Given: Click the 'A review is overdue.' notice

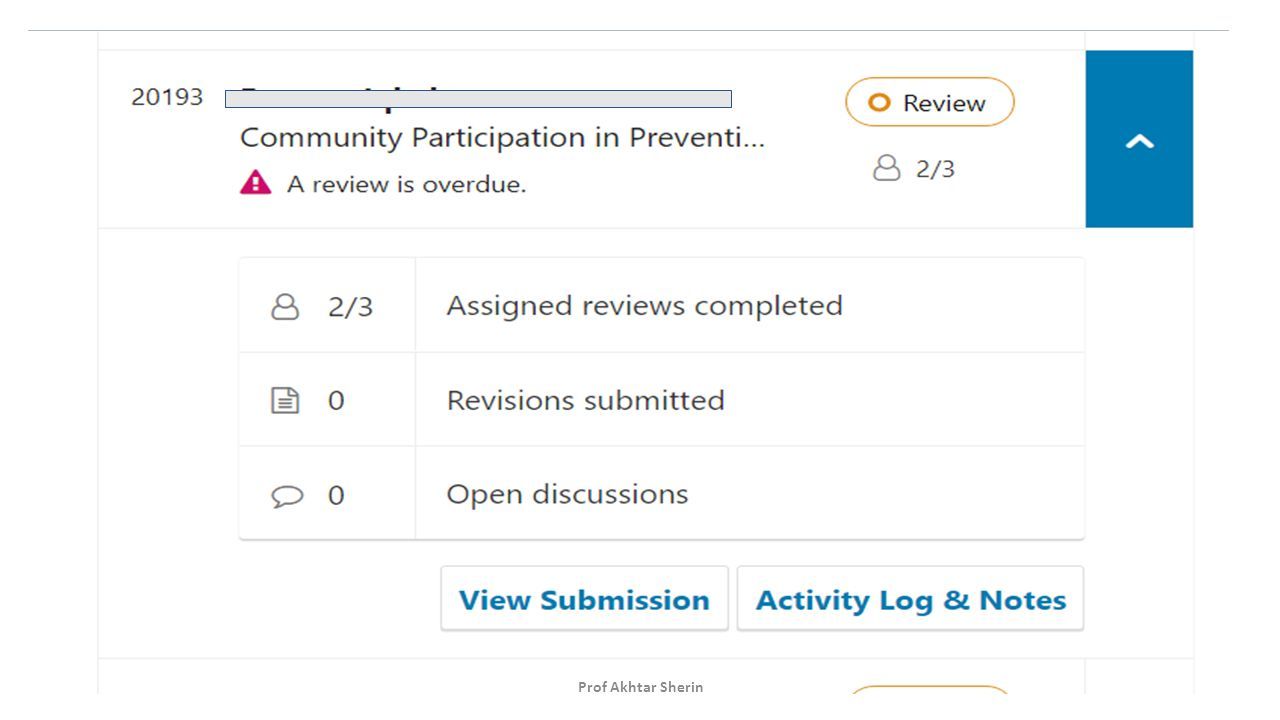Looking at the screenshot, I should (x=406, y=184).
